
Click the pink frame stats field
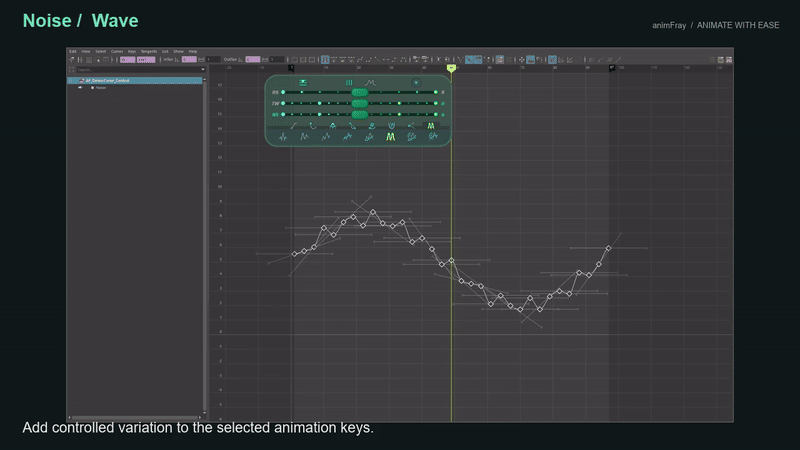pos(128,60)
